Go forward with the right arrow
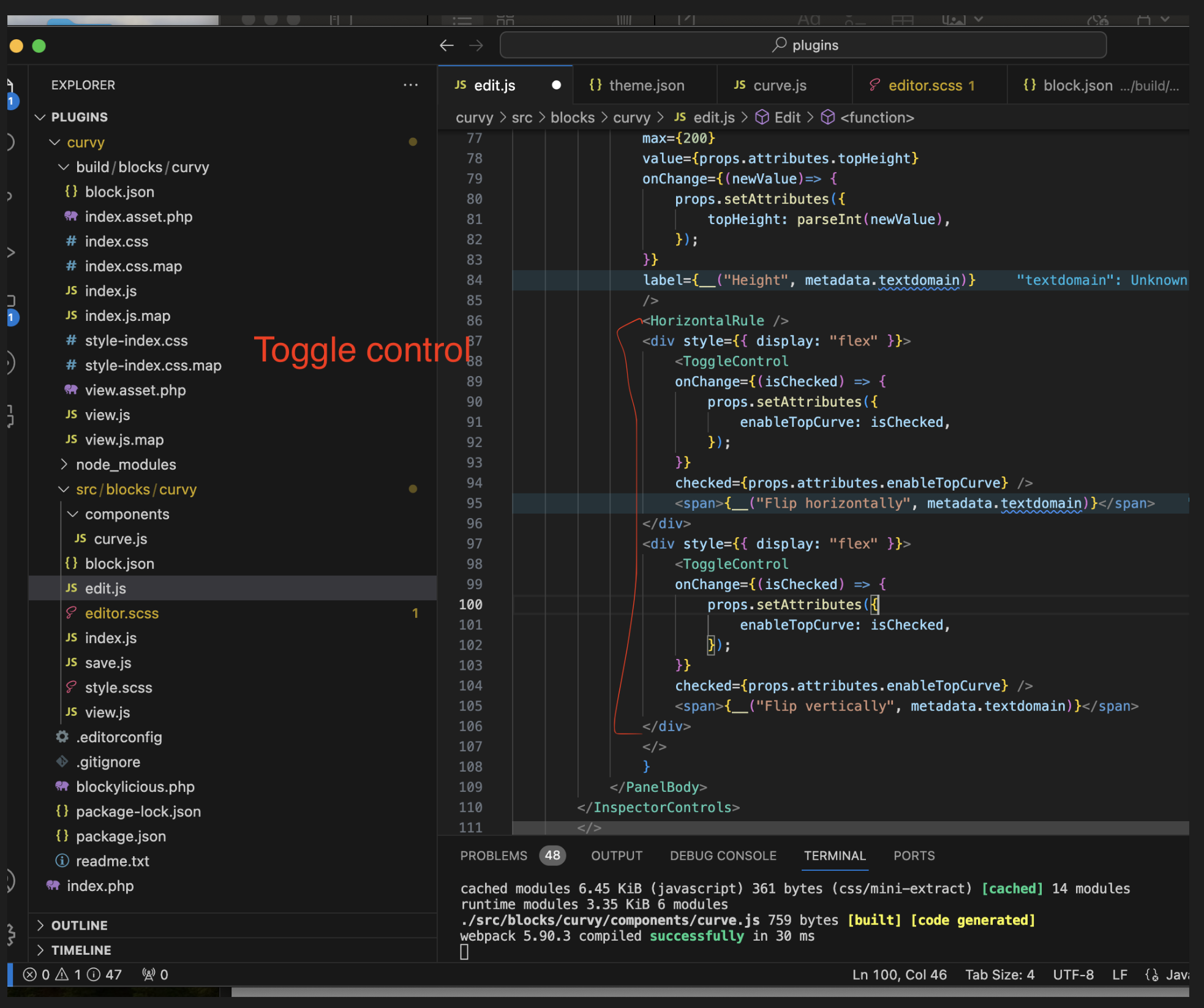Viewport: 1204px width, 1008px height. click(476, 45)
